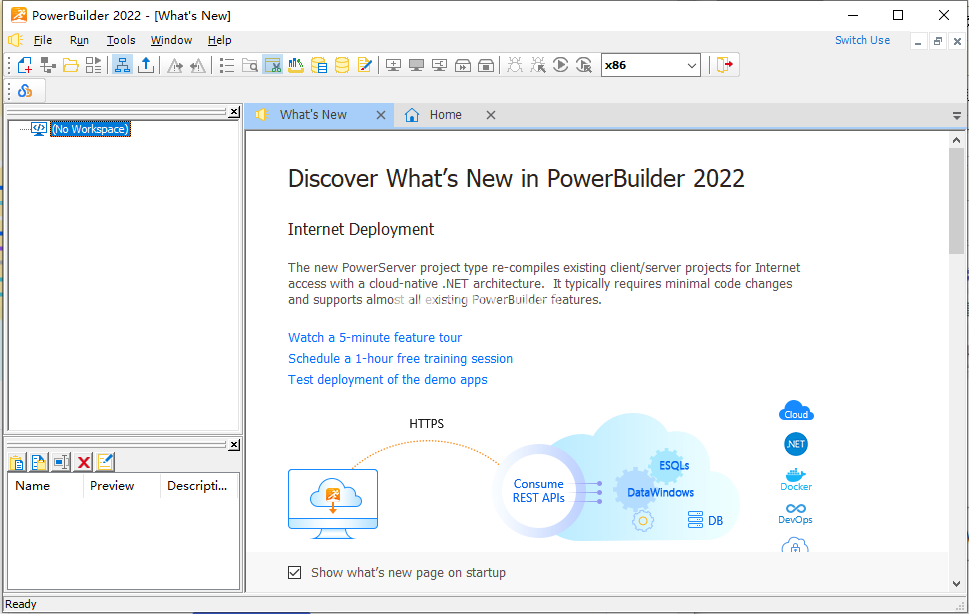Open the File menu
969x614 pixels.
pyautogui.click(x=43, y=40)
